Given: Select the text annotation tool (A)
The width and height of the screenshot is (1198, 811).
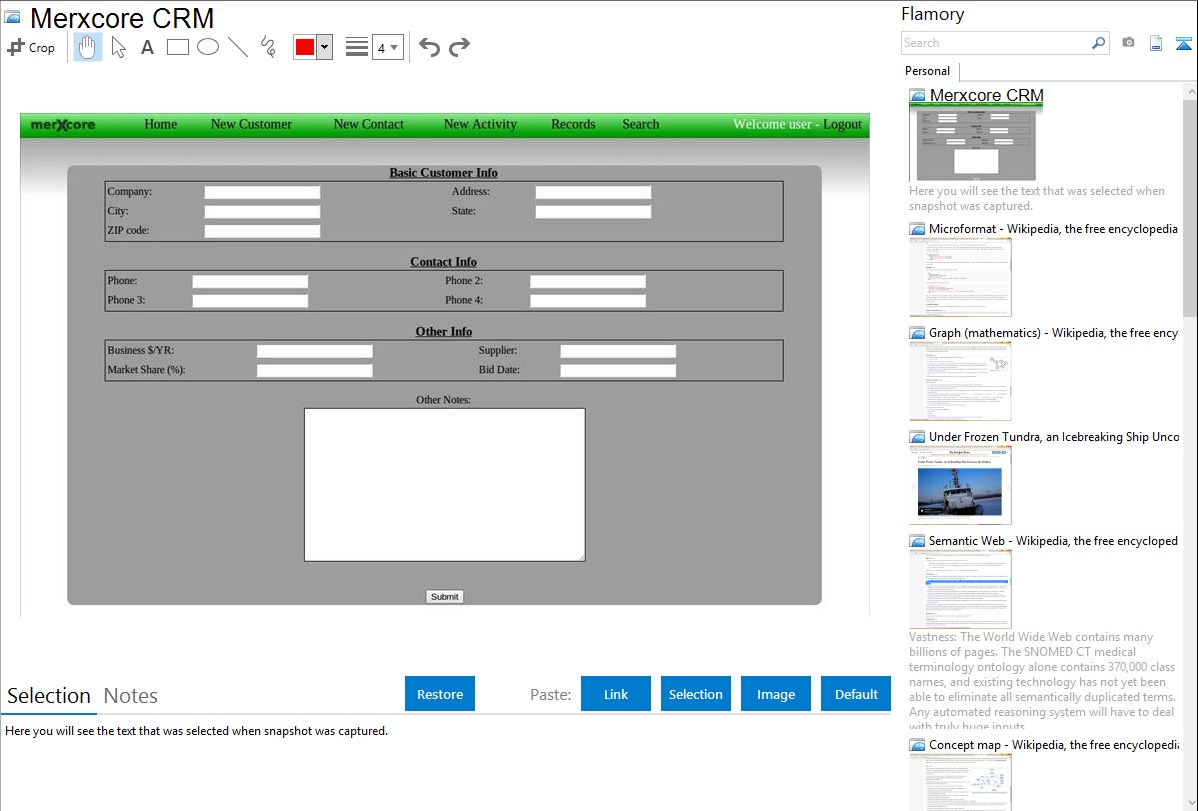Looking at the screenshot, I should tap(147, 47).
